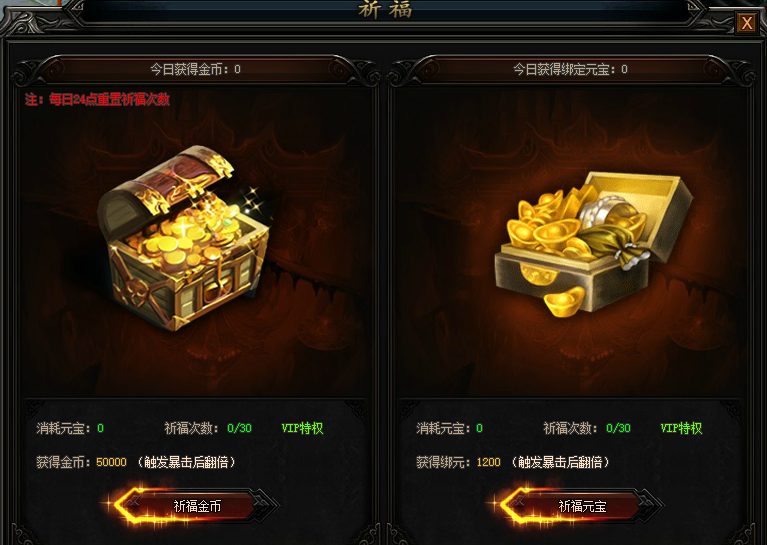Click 触发暴击后翻倍 text beside 1200
Screen dimensions: 767x545
[x=560, y=462]
